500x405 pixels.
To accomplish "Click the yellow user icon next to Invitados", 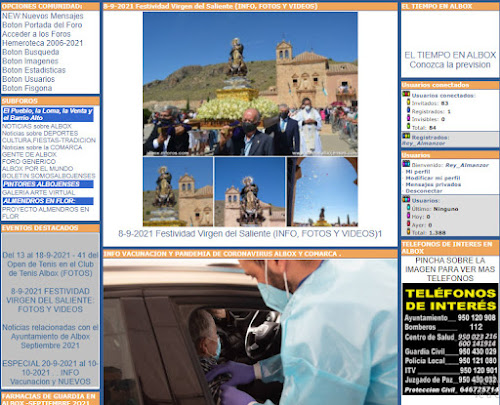I will [408, 102].
